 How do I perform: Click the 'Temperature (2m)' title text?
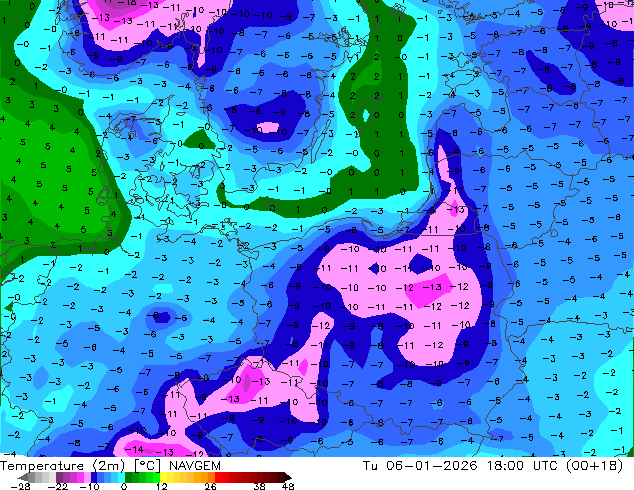(x=62, y=466)
